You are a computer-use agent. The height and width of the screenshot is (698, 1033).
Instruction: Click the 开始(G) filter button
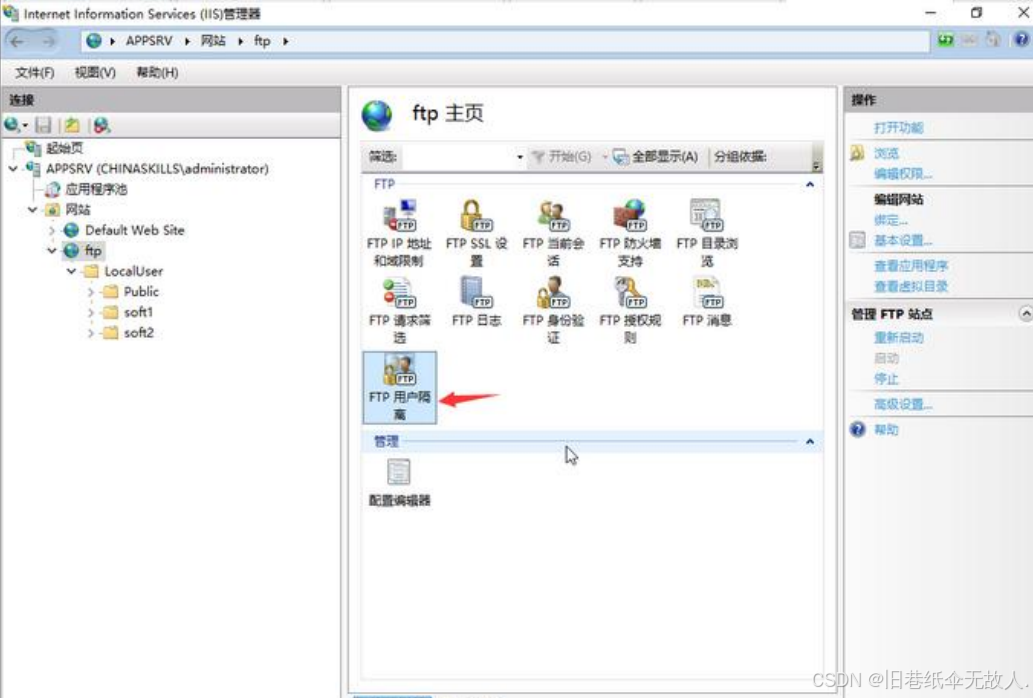[x=562, y=157]
